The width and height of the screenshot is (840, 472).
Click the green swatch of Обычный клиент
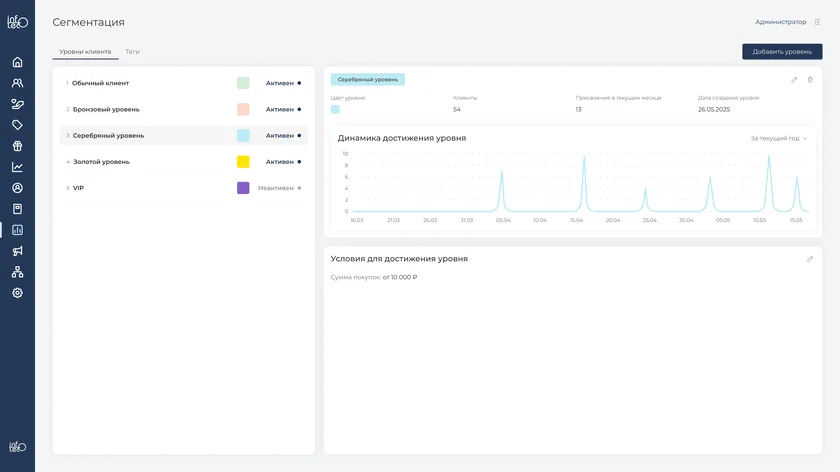coord(243,83)
